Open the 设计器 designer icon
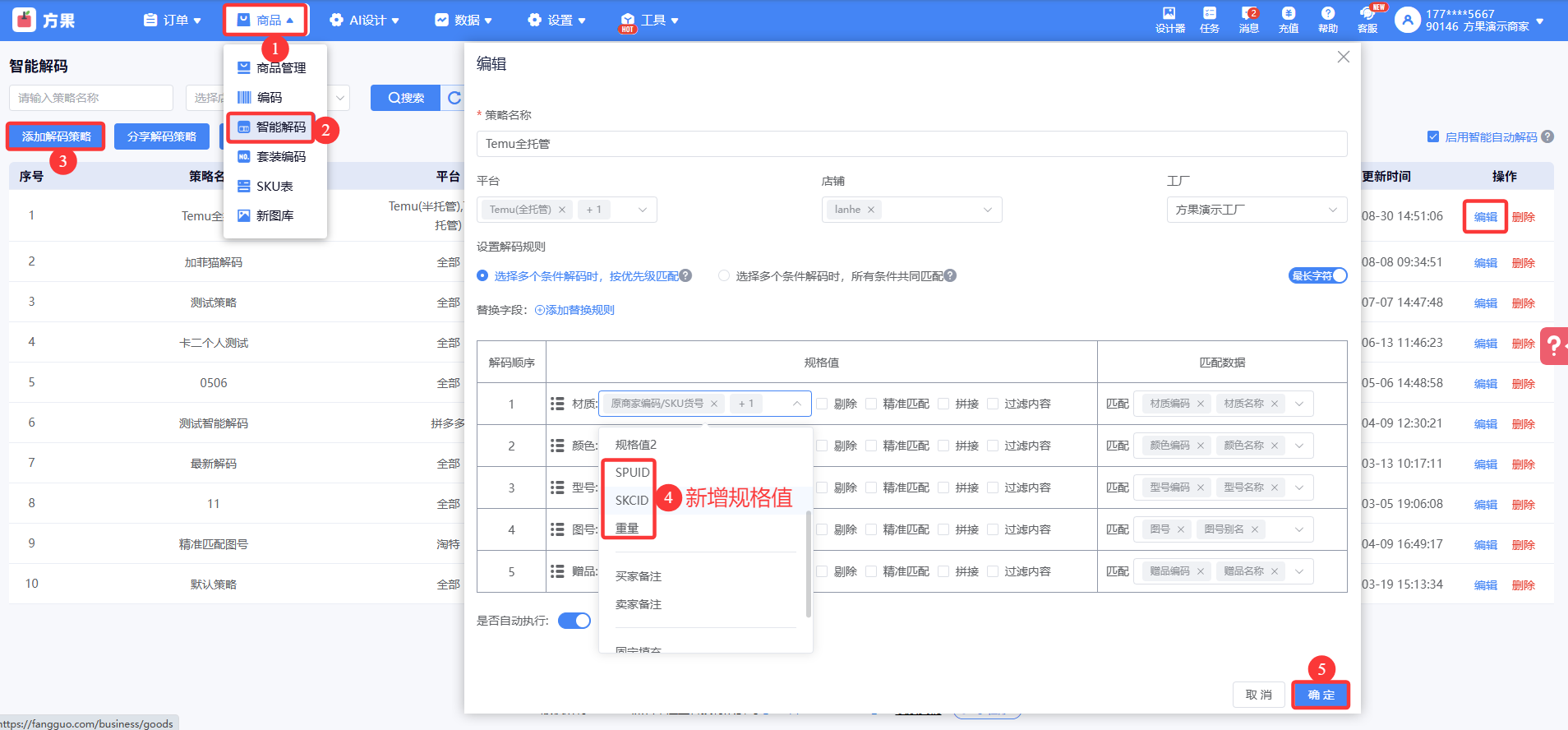Image resolution: width=1568 pixels, height=730 pixels. [1169, 20]
